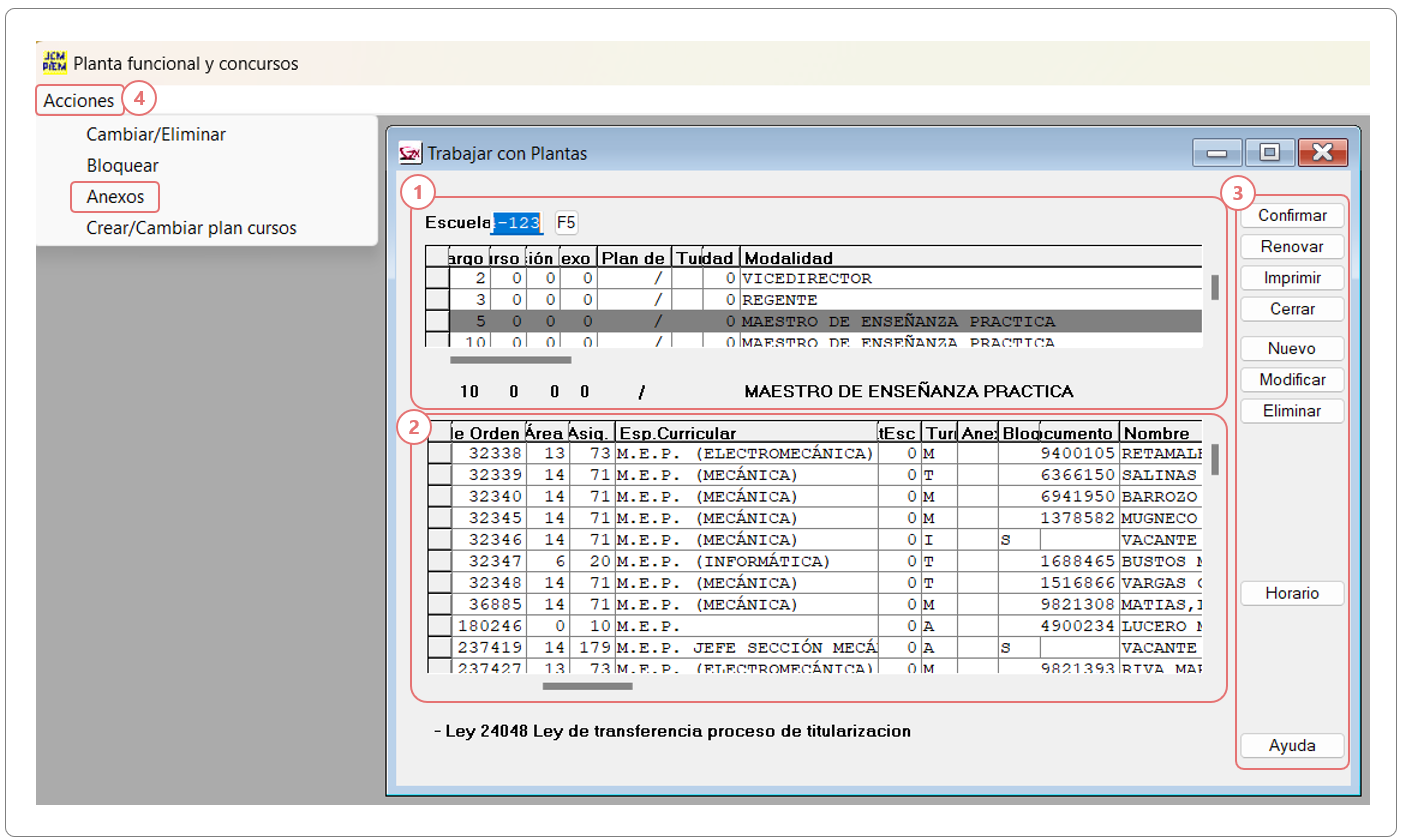Click the Ayuda button

click(1292, 746)
